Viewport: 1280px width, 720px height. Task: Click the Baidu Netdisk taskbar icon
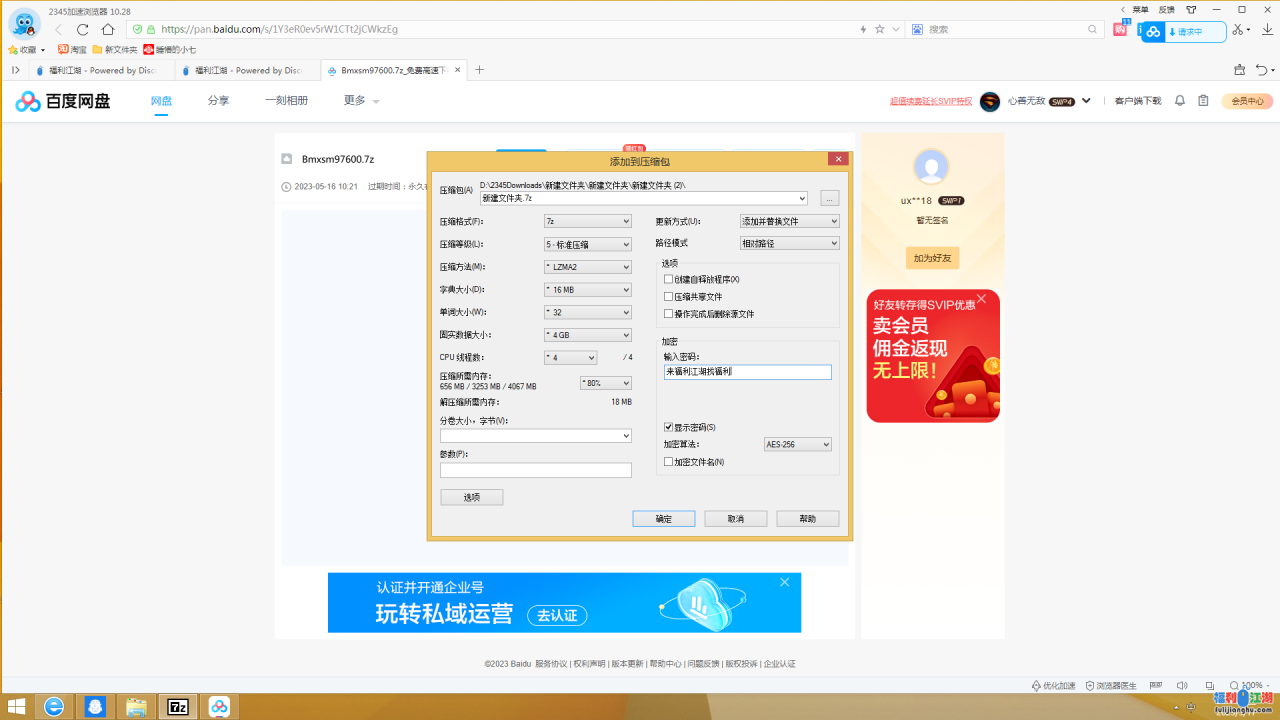(x=219, y=707)
